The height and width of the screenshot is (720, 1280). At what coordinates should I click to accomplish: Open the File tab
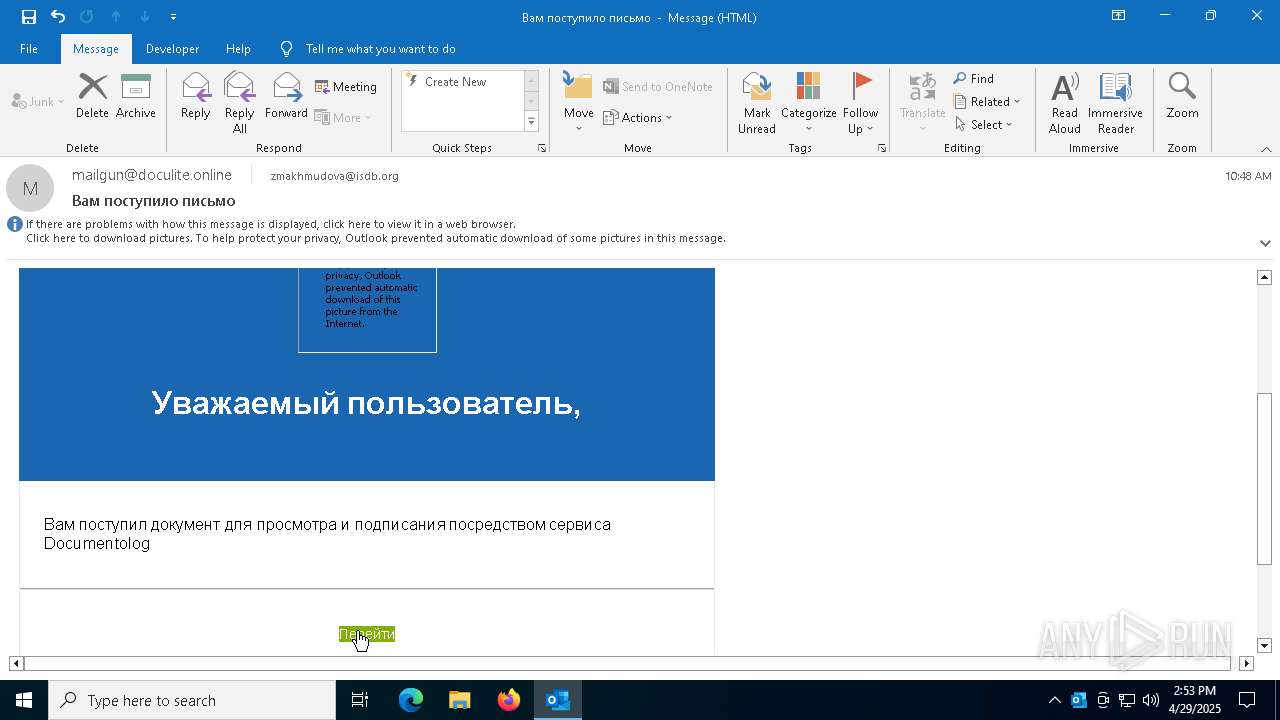pyautogui.click(x=29, y=49)
